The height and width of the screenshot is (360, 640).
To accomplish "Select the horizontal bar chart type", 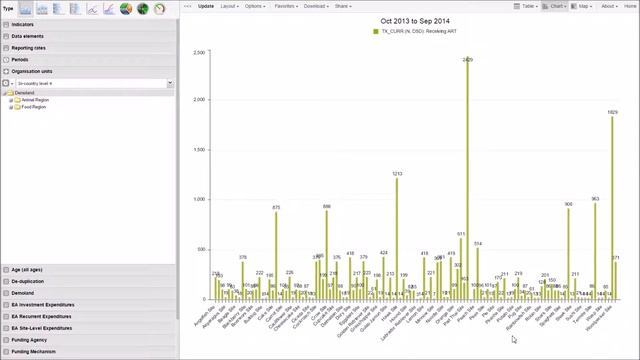I will [59, 9].
